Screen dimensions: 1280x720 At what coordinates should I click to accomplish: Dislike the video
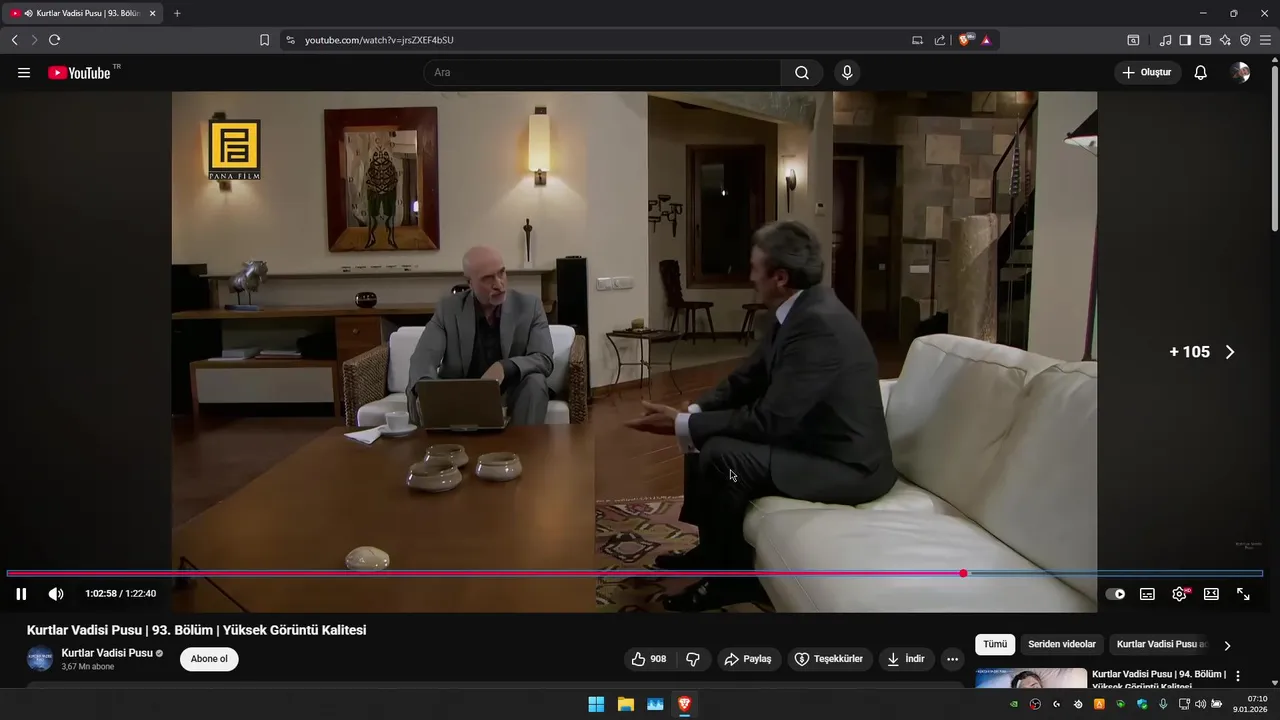(x=693, y=659)
